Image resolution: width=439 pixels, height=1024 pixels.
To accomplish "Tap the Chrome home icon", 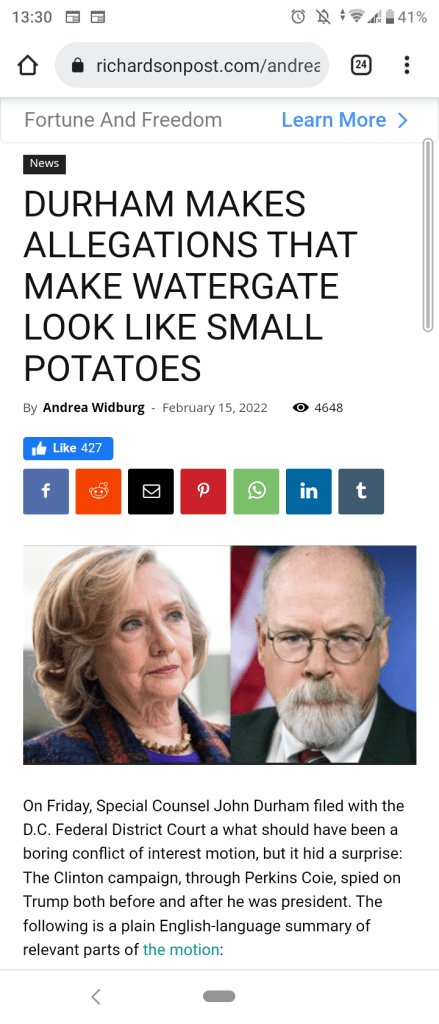I will click(27, 65).
